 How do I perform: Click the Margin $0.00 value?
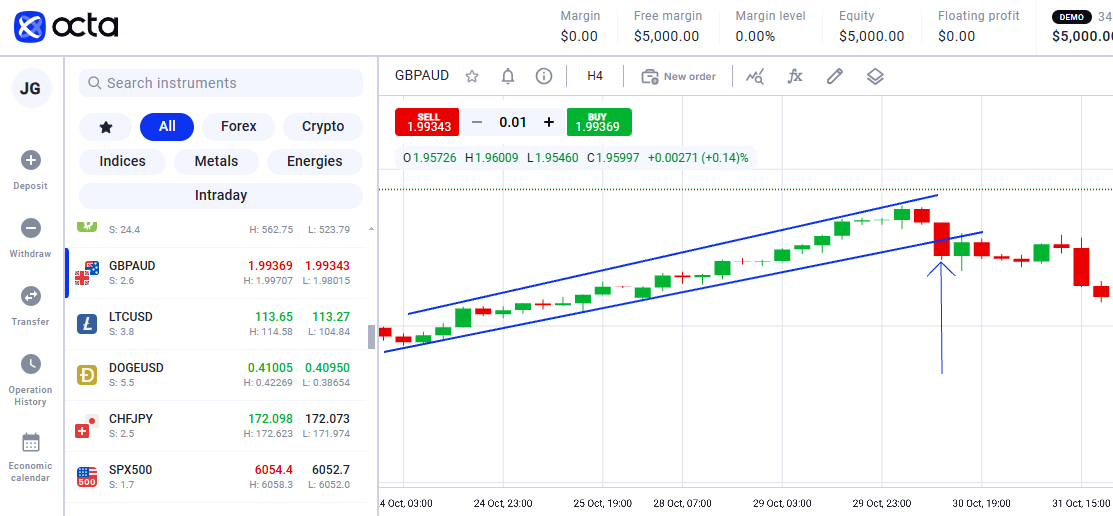click(579, 36)
